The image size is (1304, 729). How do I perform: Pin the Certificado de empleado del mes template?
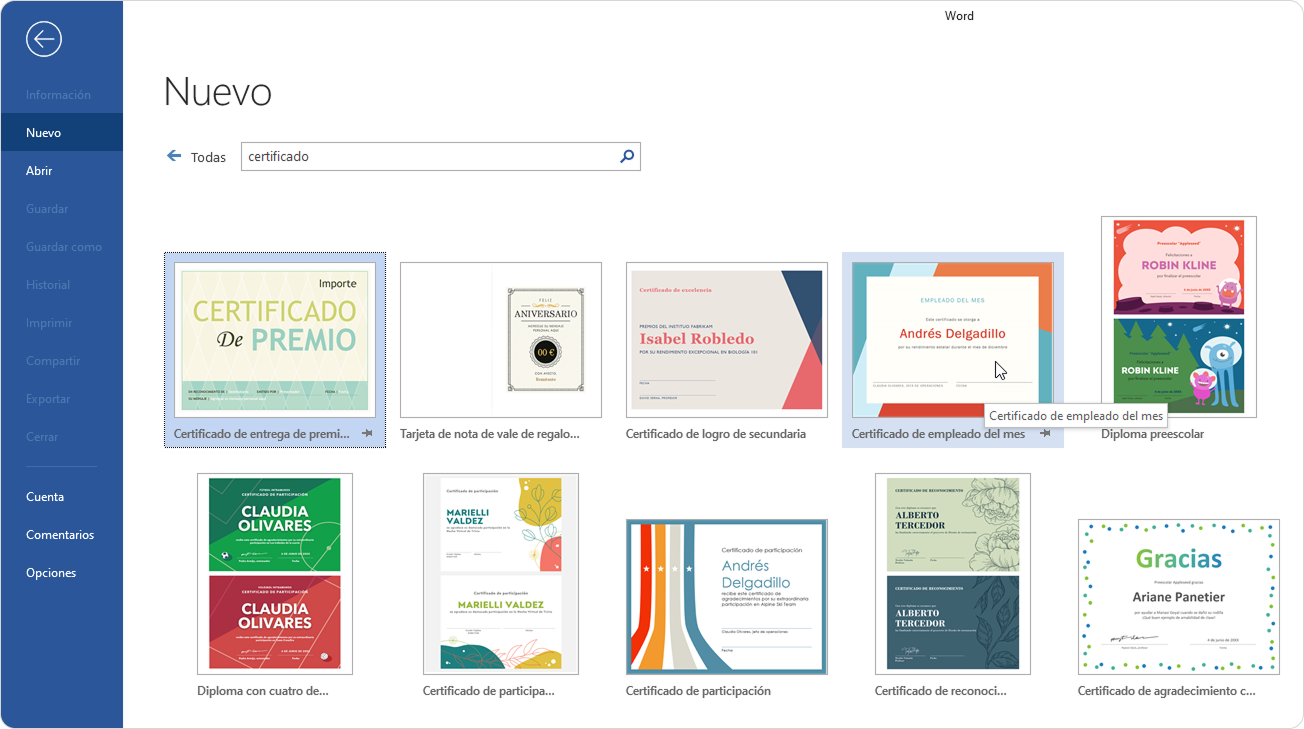[x=1046, y=434]
